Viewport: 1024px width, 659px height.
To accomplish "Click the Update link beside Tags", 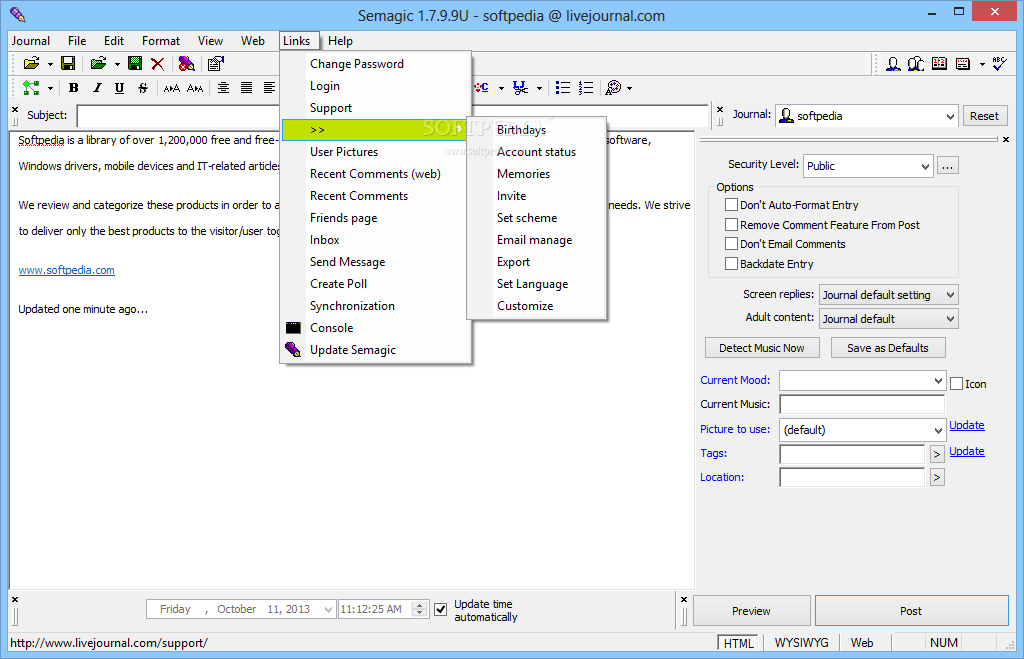I will click(967, 451).
